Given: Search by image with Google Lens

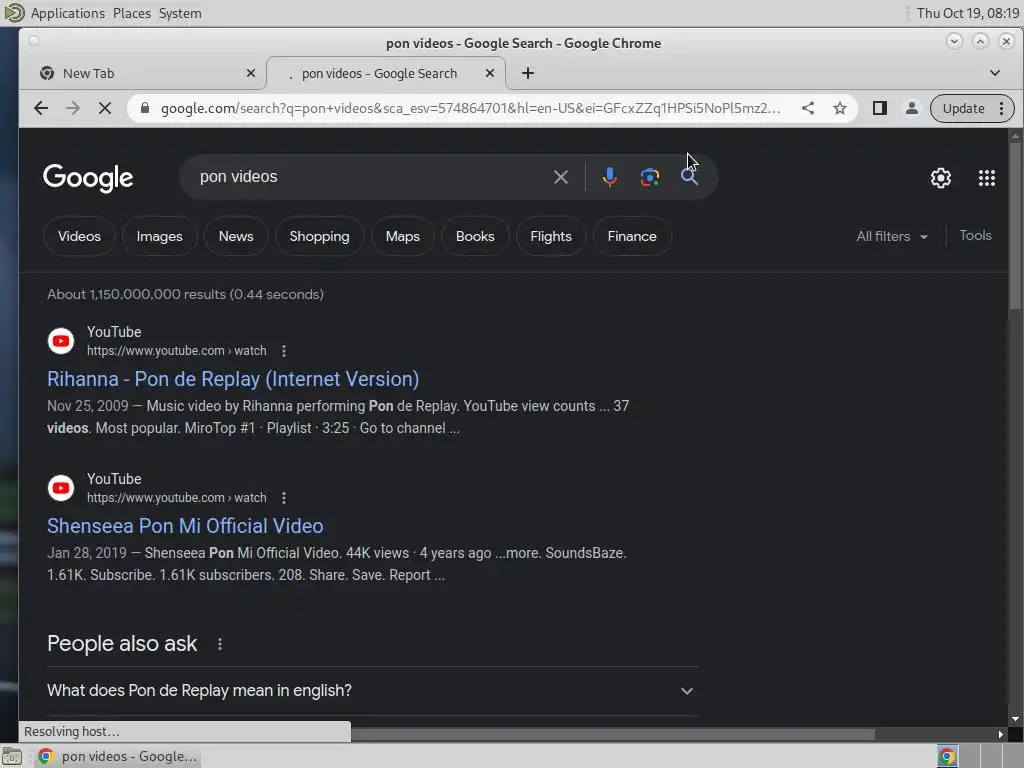Looking at the screenshot, I should (650, 177).
